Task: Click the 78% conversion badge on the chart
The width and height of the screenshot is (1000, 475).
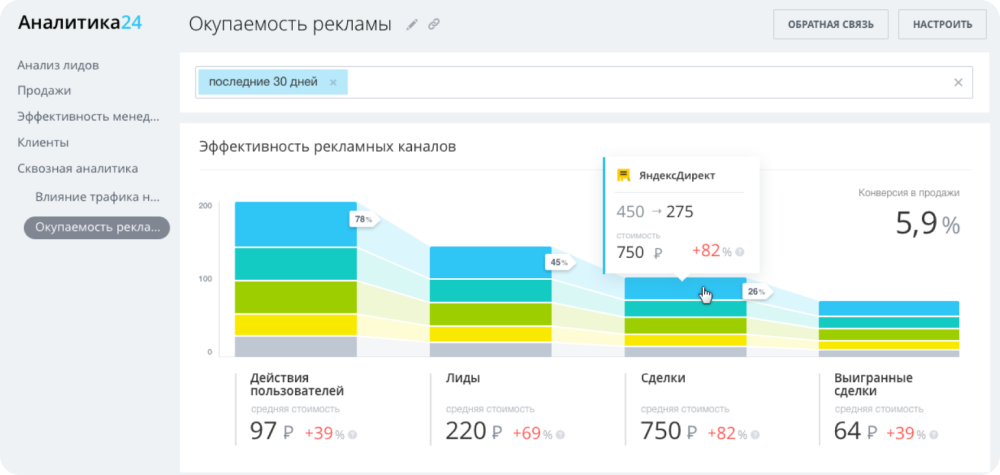Action: click(361, 218)
